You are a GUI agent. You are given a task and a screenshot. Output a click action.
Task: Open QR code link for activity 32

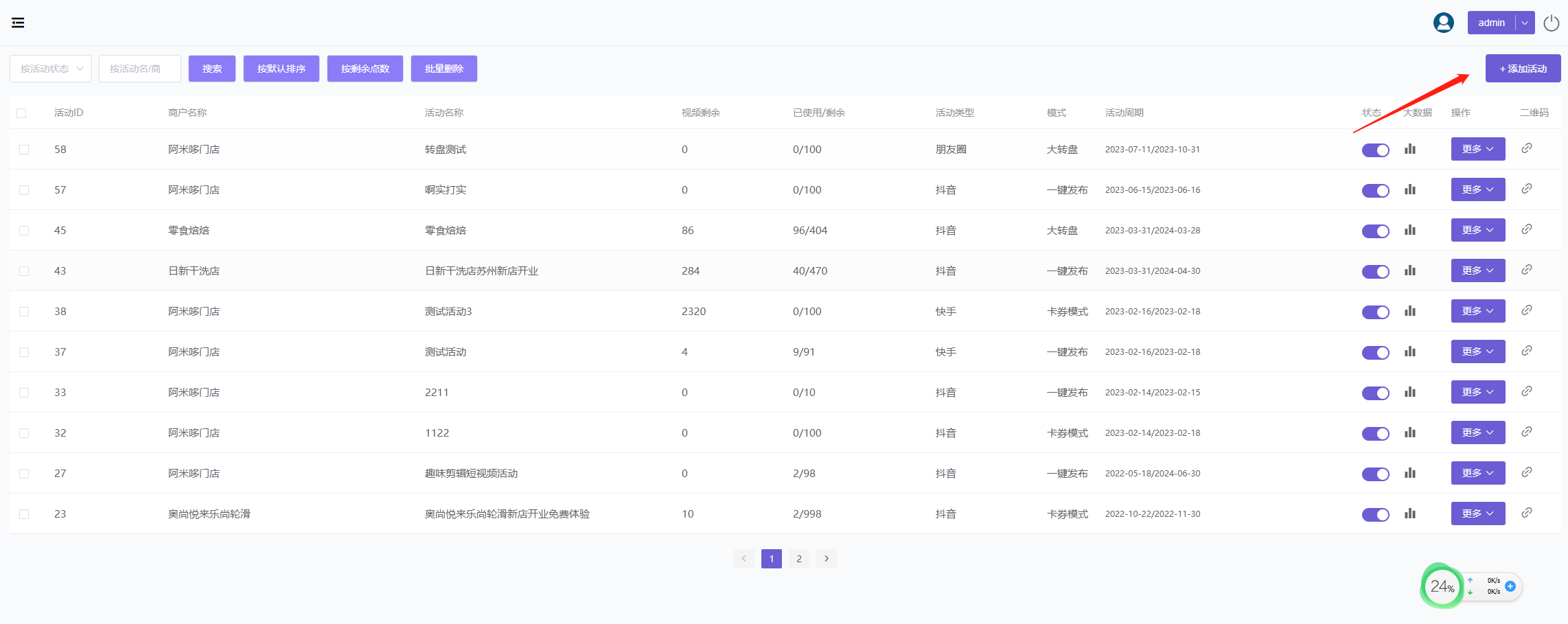click(1527, 432)
